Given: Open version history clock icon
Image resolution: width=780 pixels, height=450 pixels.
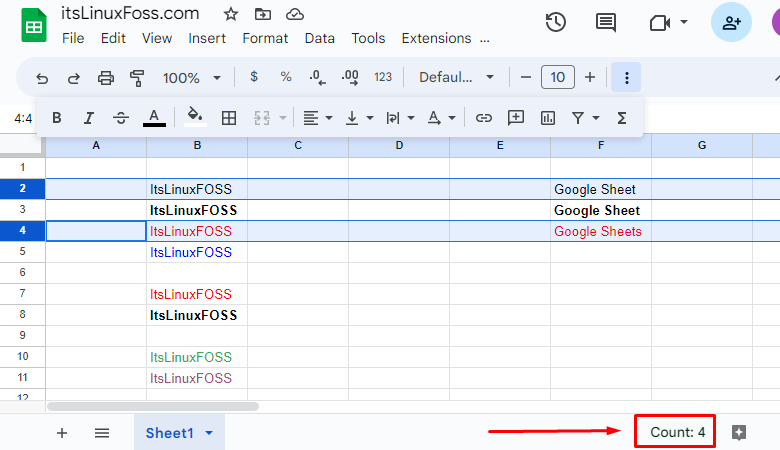Looking at the screenshot, I should click(x=556, y=22).
